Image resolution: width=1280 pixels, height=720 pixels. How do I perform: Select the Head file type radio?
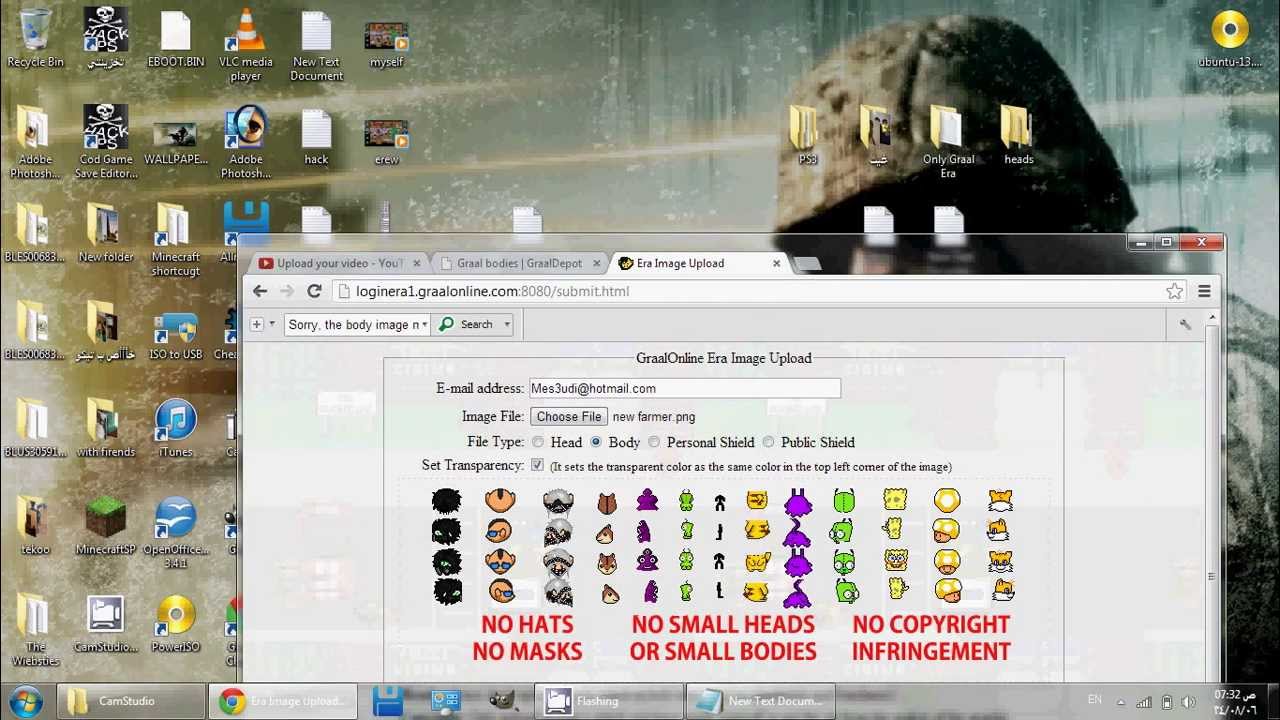538,442
